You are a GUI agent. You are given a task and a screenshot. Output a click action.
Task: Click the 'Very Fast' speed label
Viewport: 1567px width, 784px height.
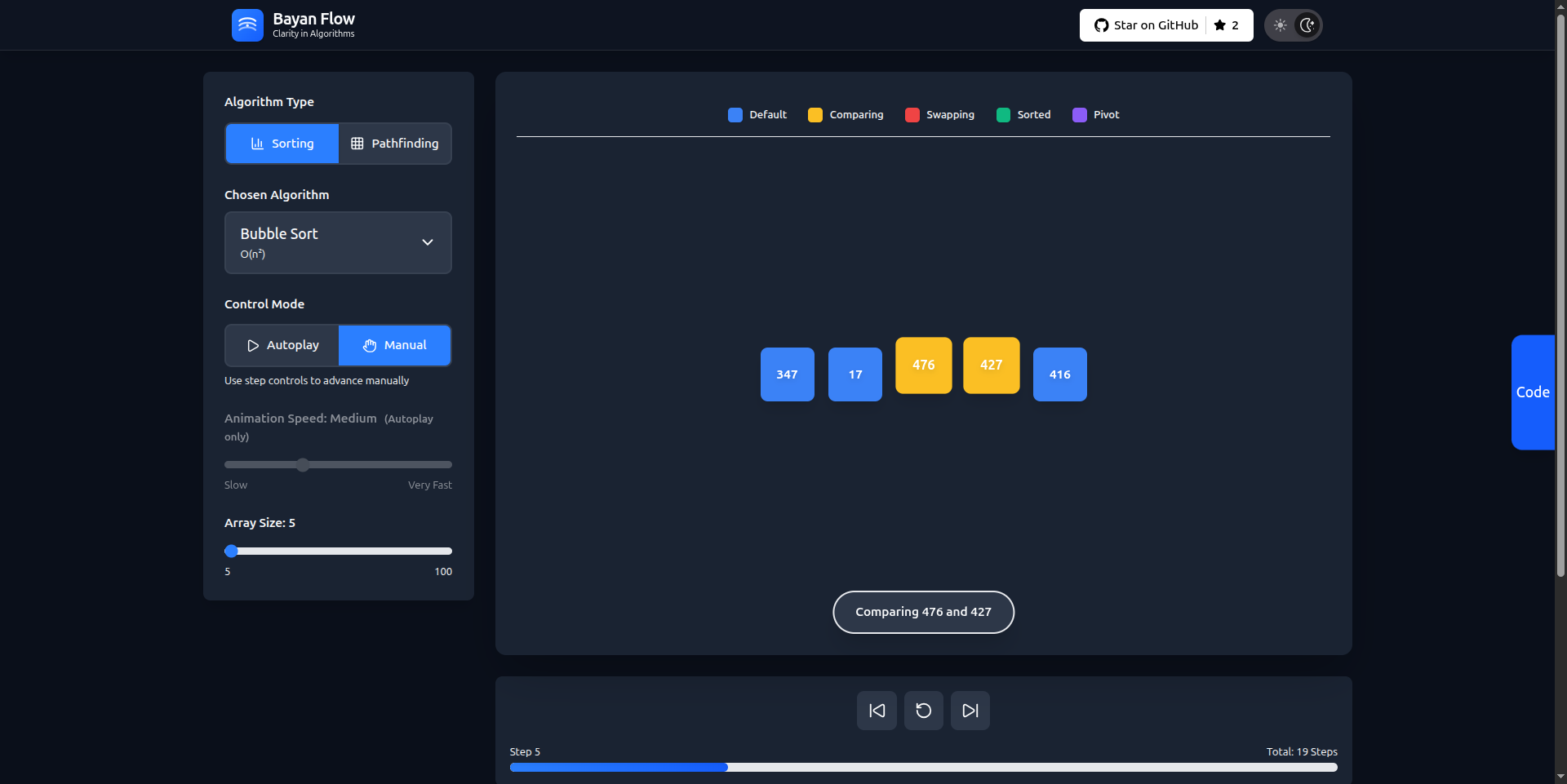coord(430,485)
